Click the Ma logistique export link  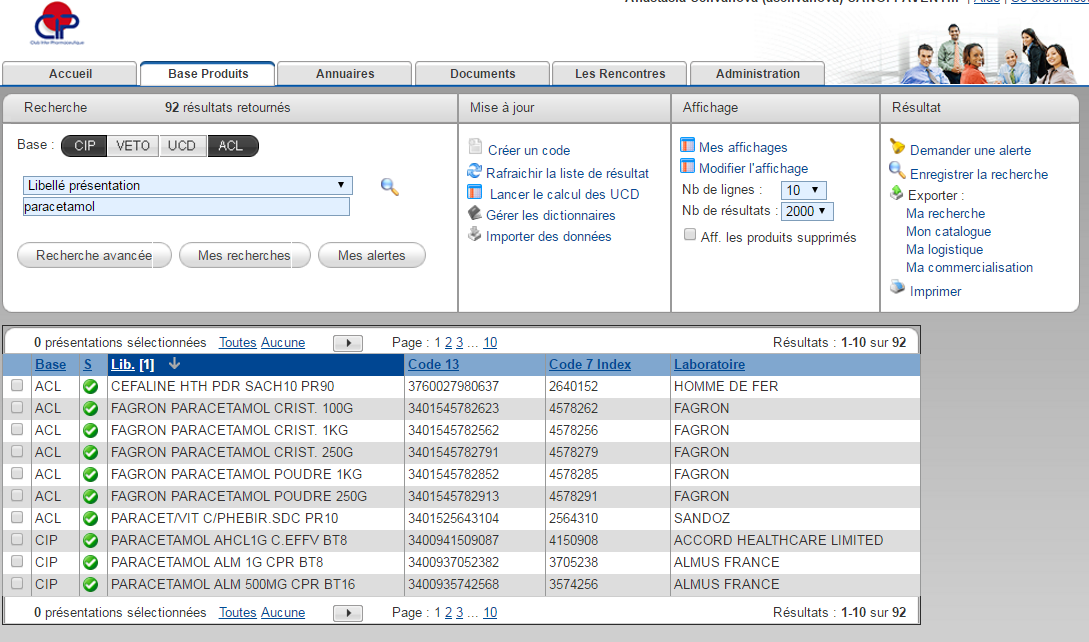945,249
